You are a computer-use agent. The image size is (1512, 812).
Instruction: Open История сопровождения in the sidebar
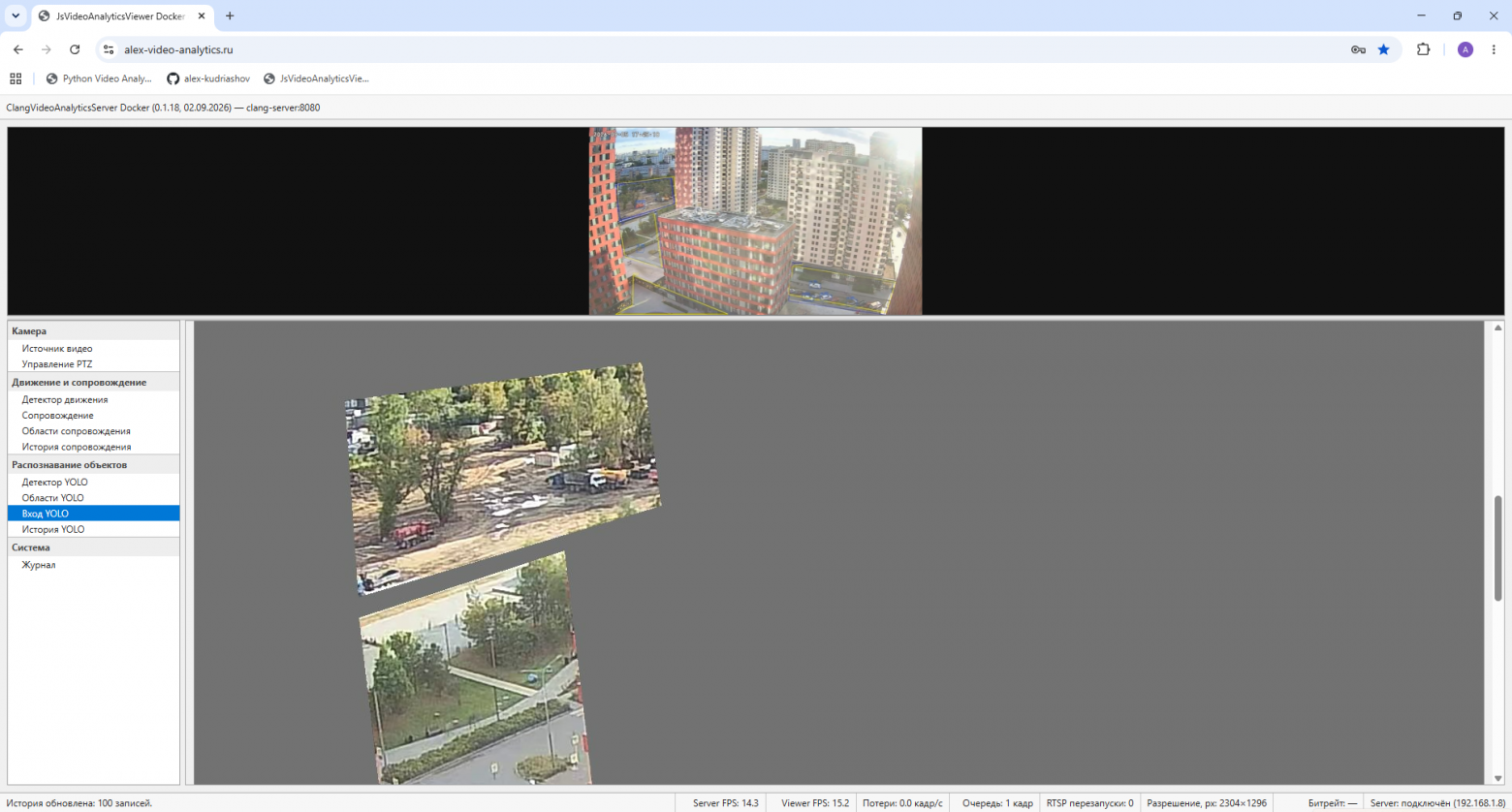click(x=94, y=447)
